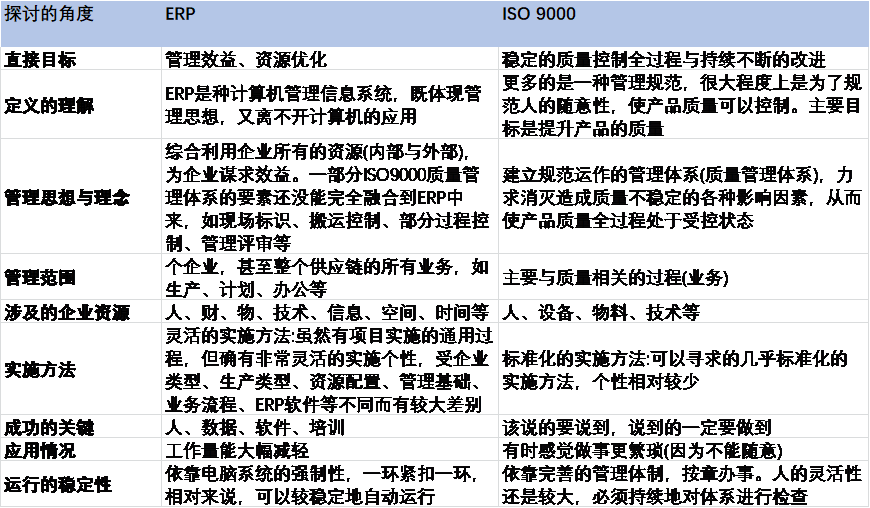
Task: Select the row label '涉及的企业资源'
Action: click(x=67, y=312)
